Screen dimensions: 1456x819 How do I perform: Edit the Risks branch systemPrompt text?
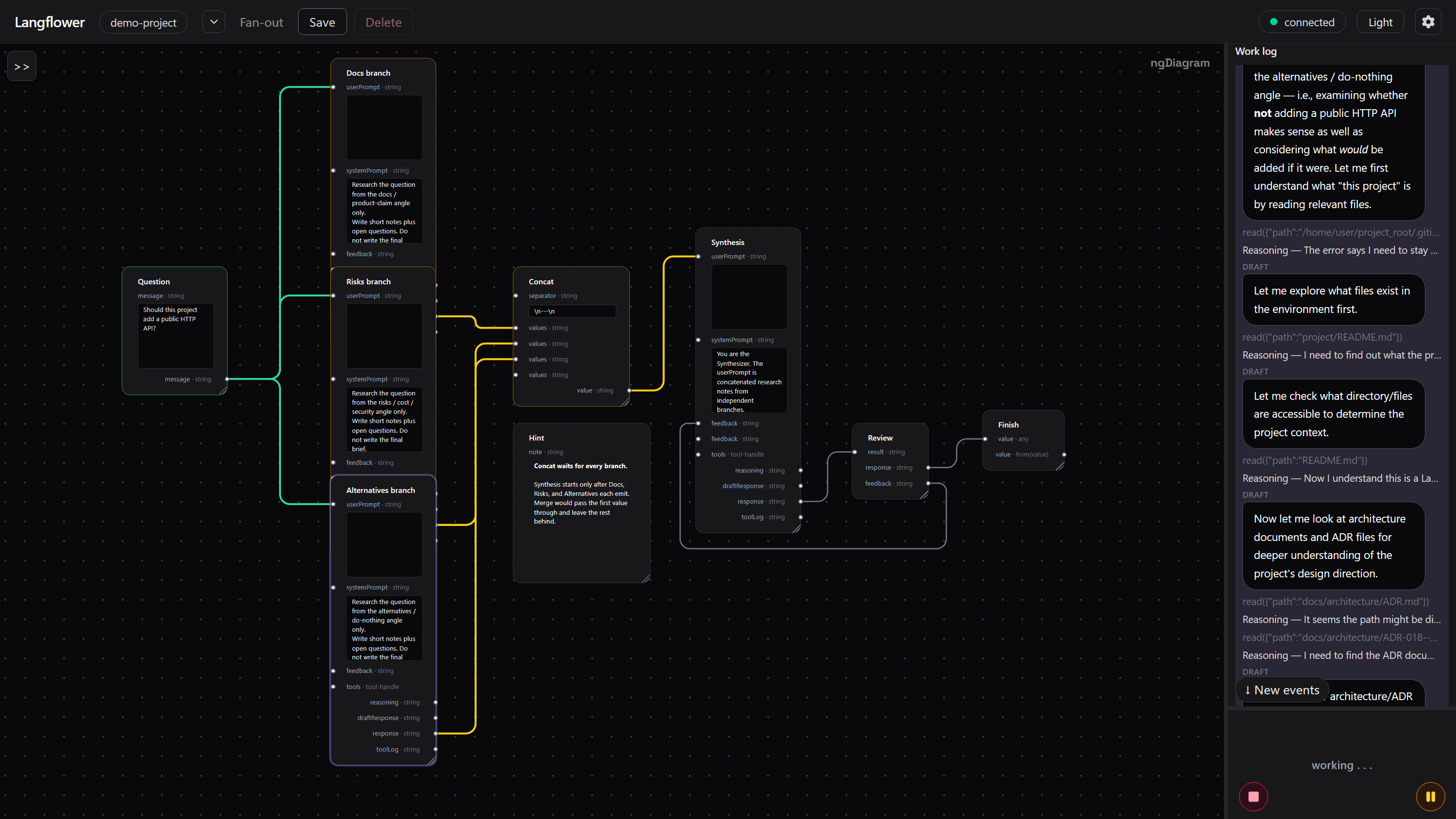[x=384, y=419]
